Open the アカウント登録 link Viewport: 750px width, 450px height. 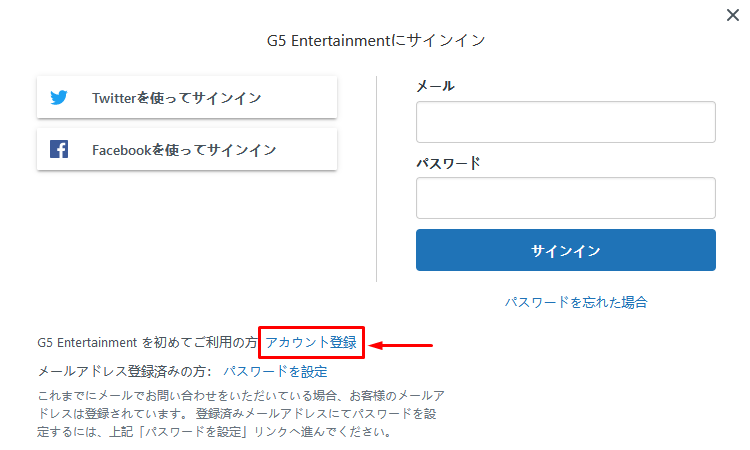tap(311, 342)
